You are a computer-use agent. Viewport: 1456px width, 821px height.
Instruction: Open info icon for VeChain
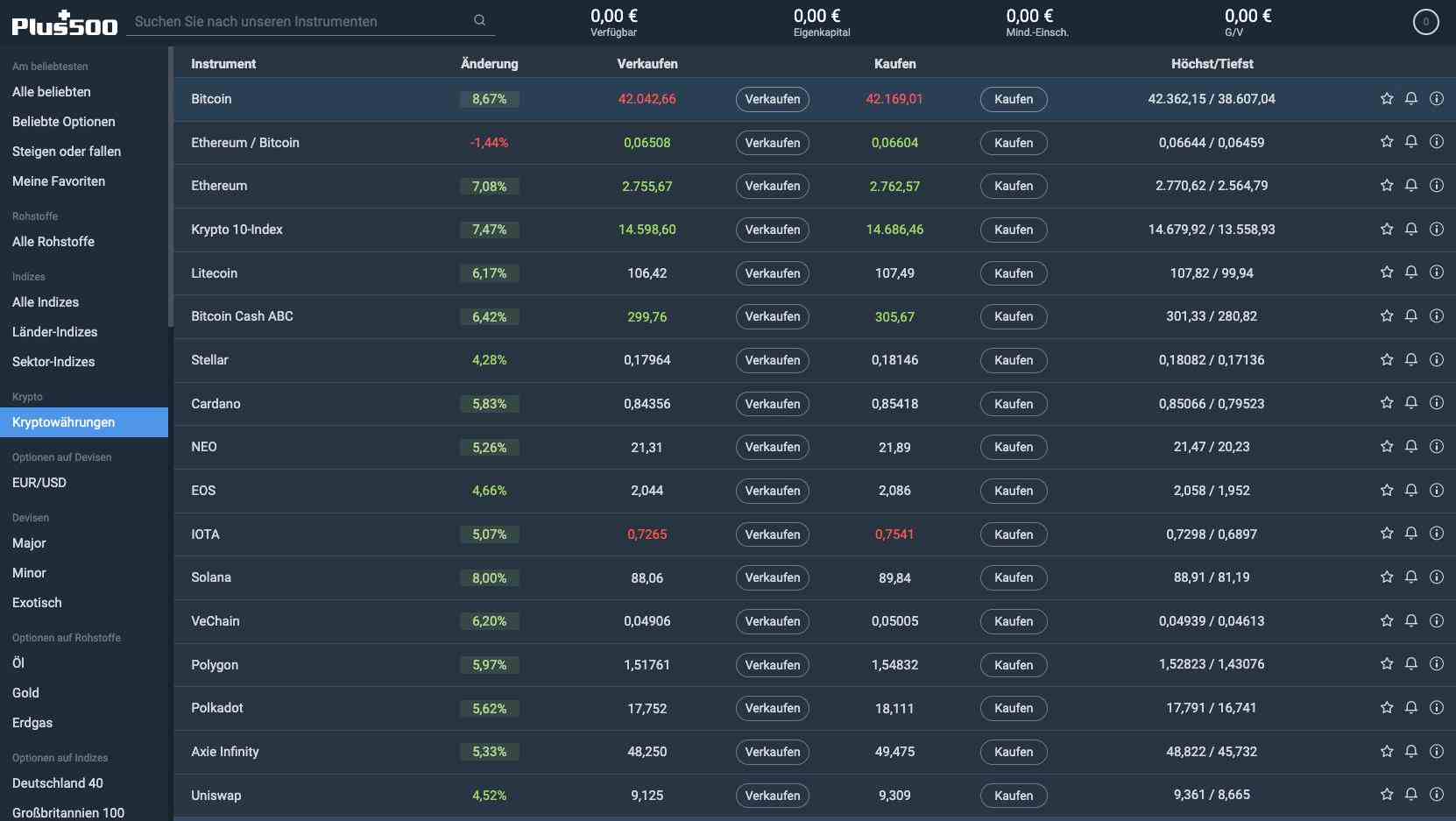click(1437, 621)
